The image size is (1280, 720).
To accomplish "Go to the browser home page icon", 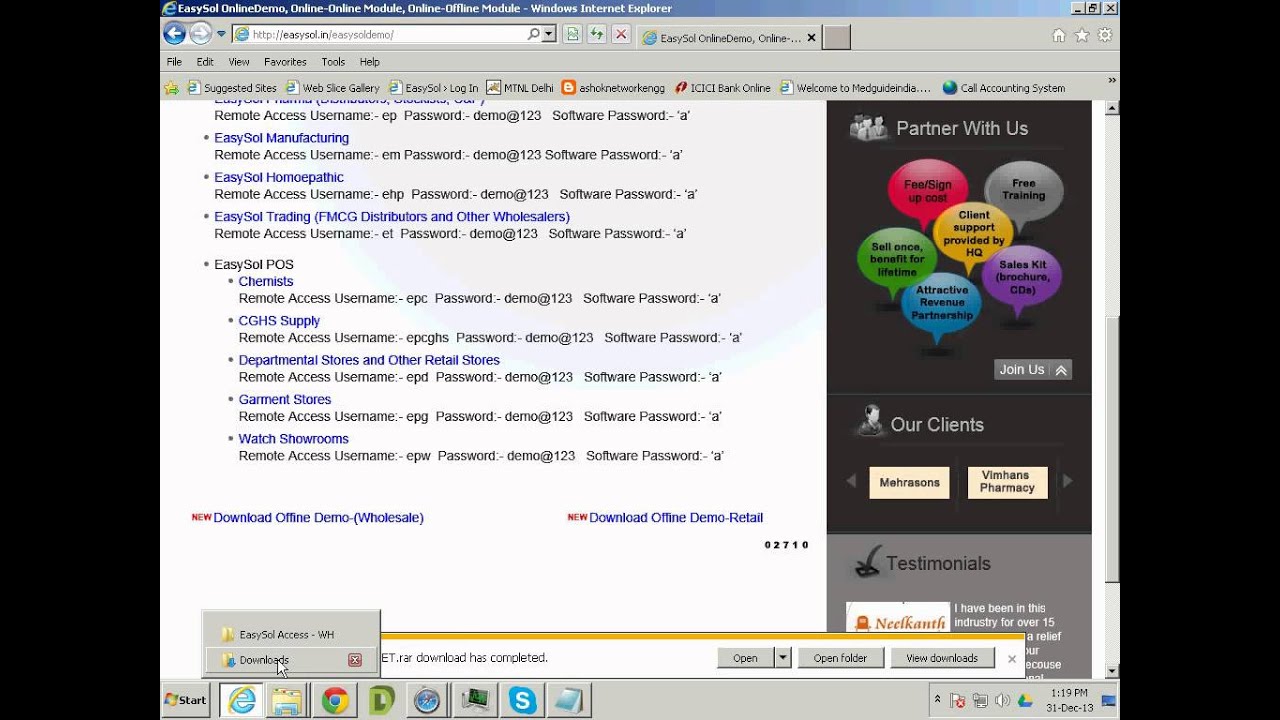I will click(x=1058, y=35).
